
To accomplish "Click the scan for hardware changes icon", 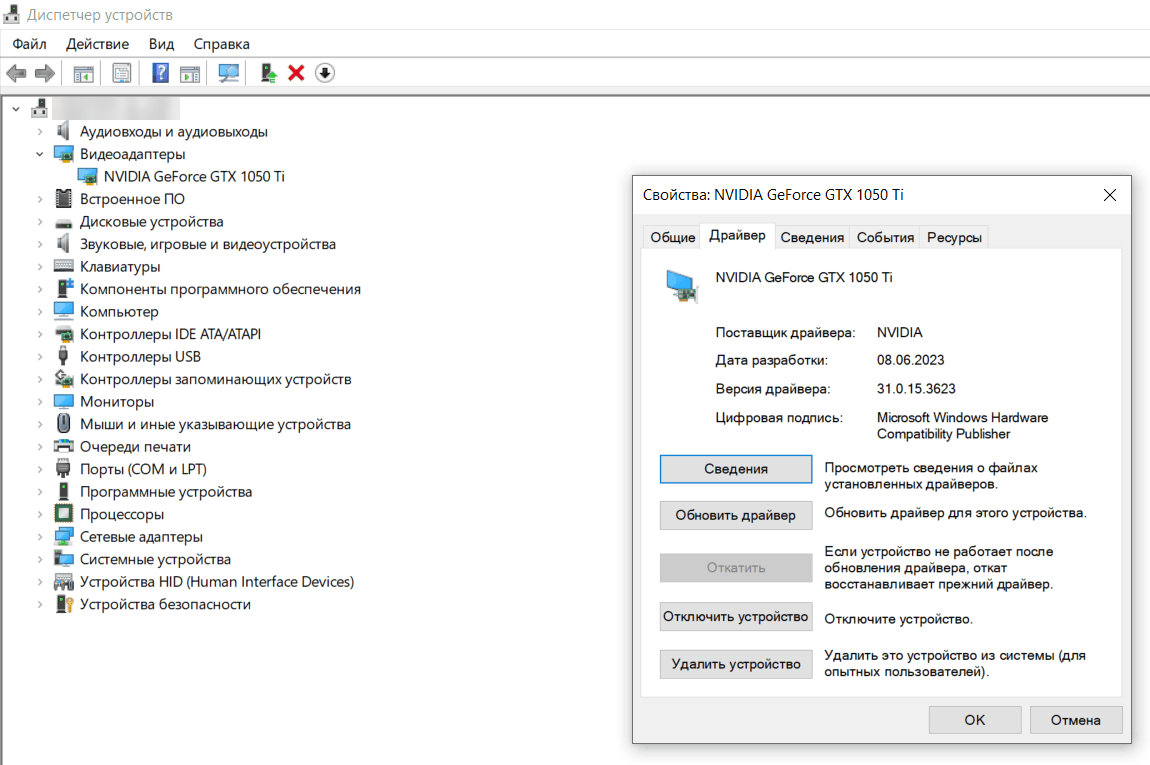I will click(x=229, y=73).
